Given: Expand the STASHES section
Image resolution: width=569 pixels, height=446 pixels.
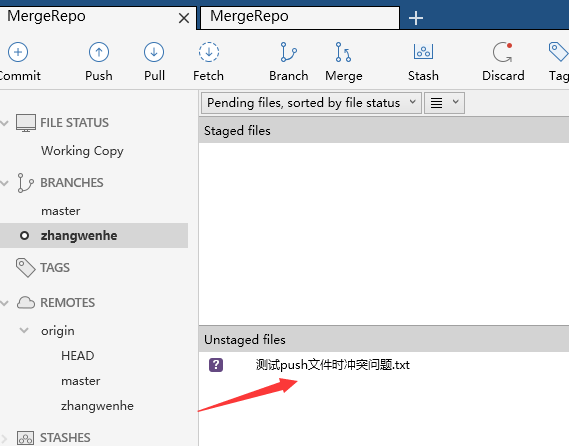Looking at the screenshot, I should pyautogui.click(x=4, y=438).
